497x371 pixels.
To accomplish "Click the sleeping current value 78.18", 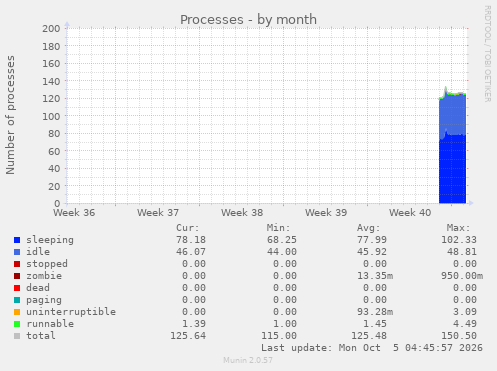I will (191, 240).
